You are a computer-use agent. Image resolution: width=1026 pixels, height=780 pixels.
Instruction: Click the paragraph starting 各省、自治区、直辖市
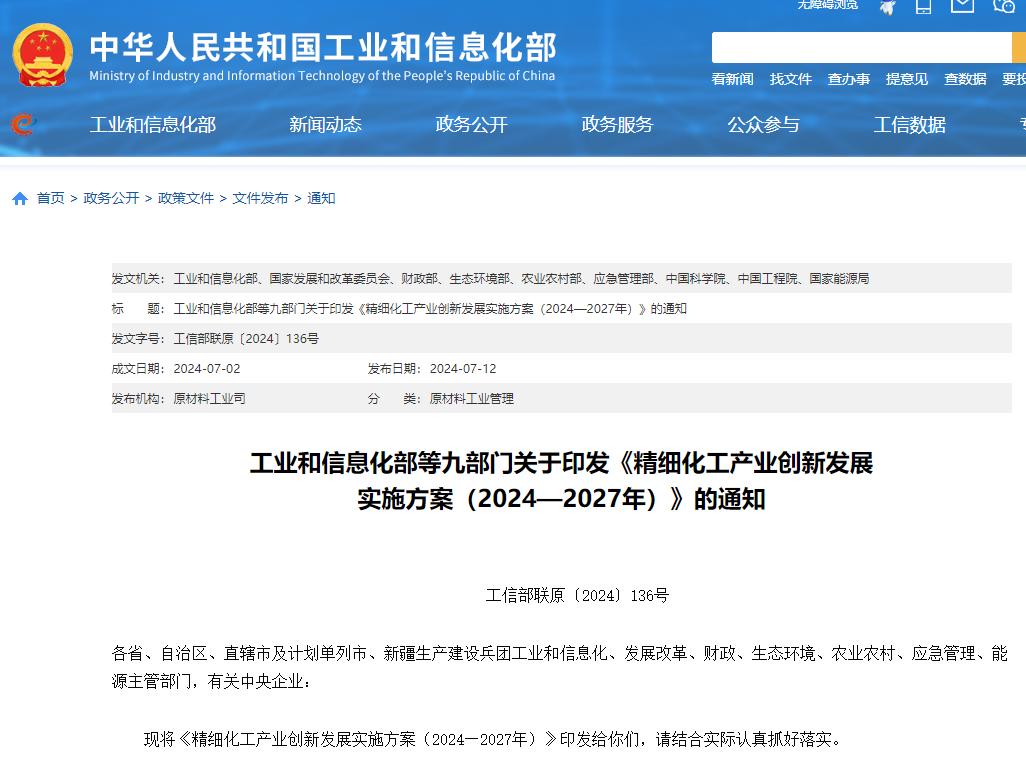(560, 667)
